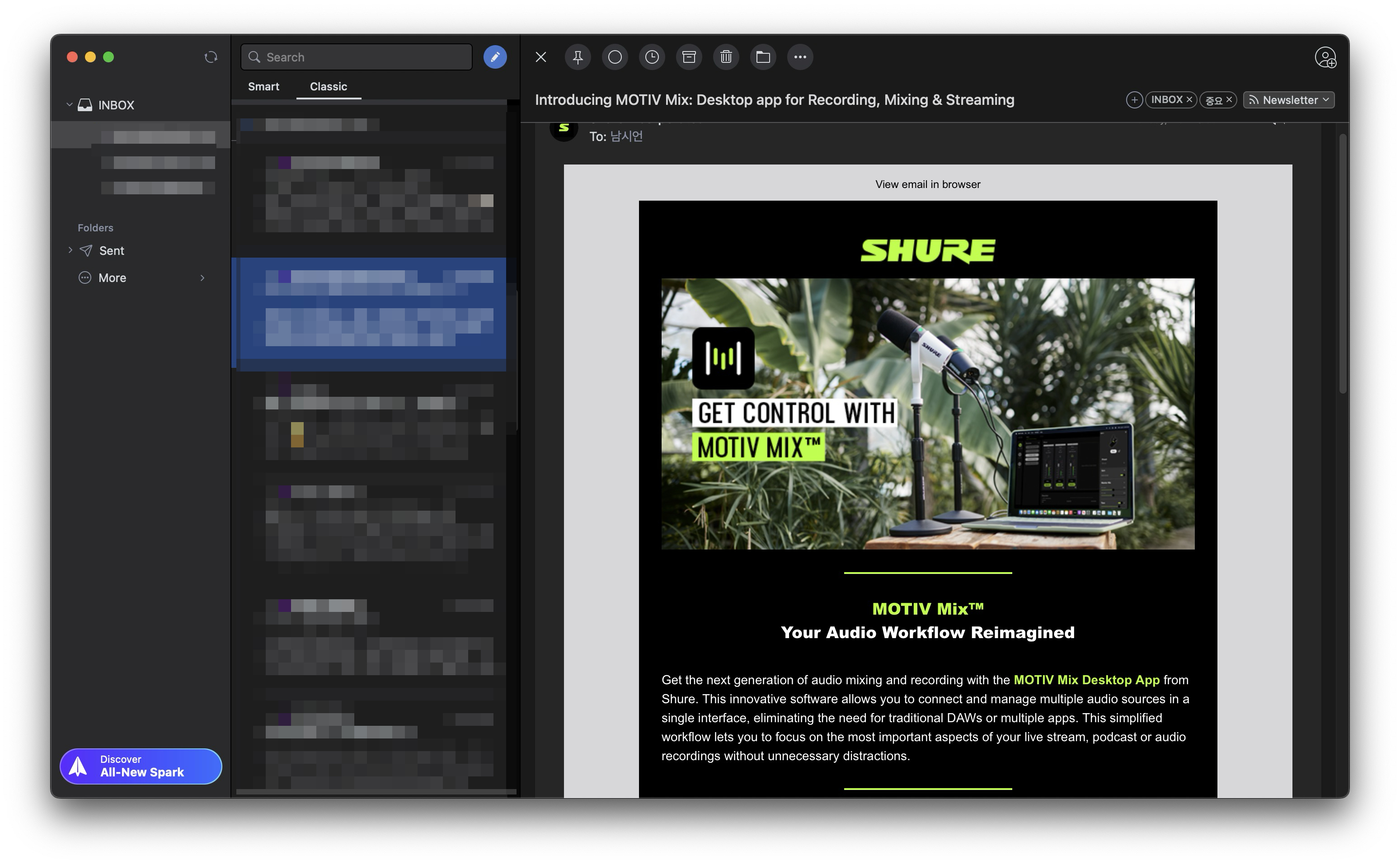
Task: Expand the Sent folder chevron
Action: click(70, 250)
